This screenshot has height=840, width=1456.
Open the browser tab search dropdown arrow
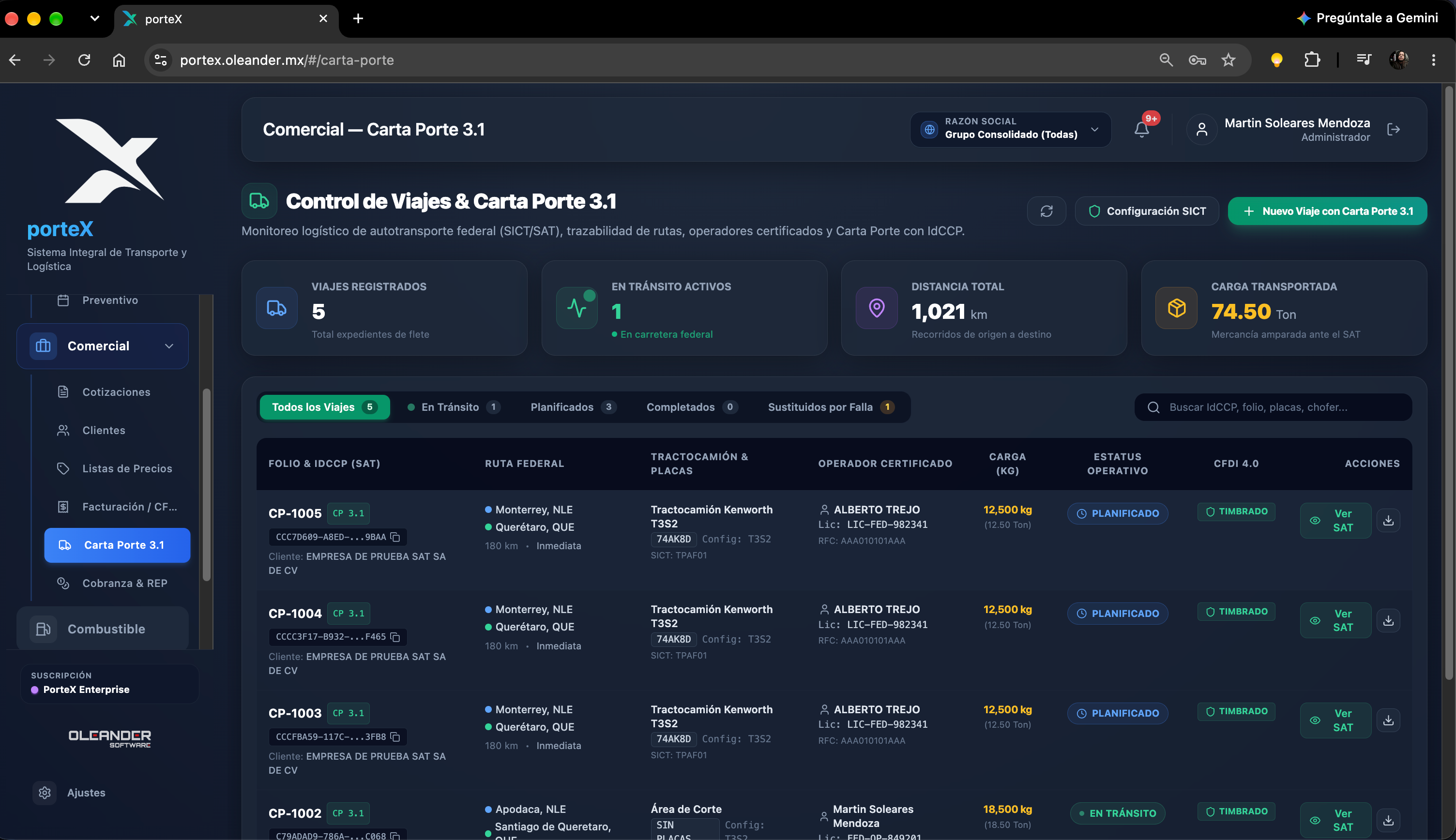coord(95,18)
